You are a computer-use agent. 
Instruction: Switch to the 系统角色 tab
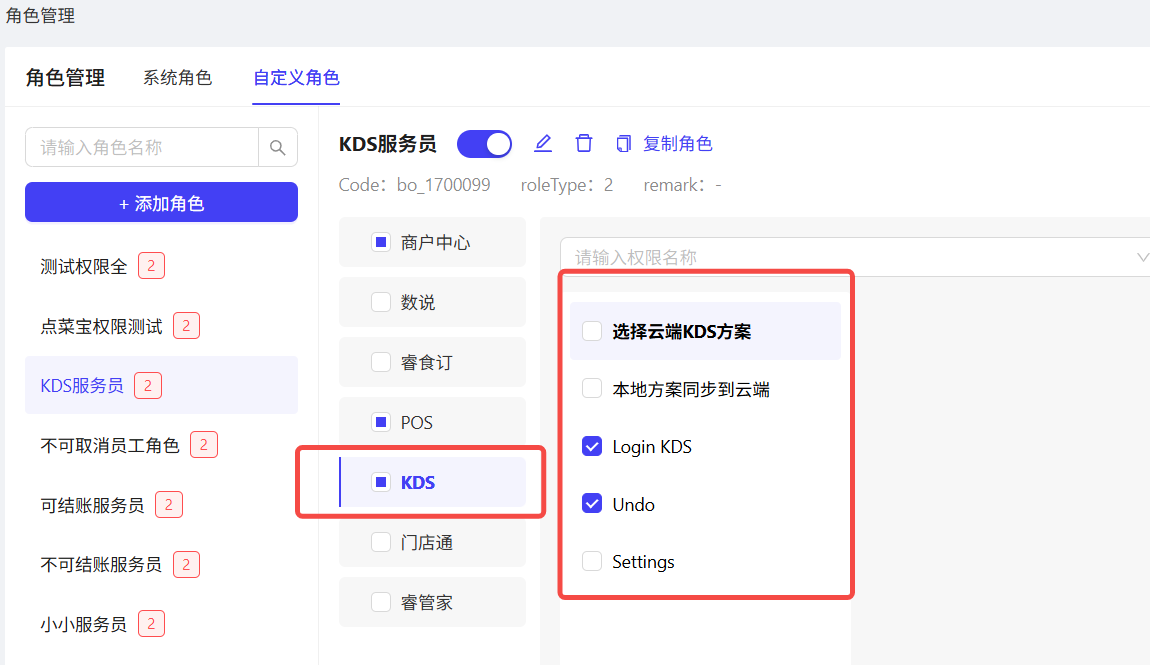(x=177, y=78)
